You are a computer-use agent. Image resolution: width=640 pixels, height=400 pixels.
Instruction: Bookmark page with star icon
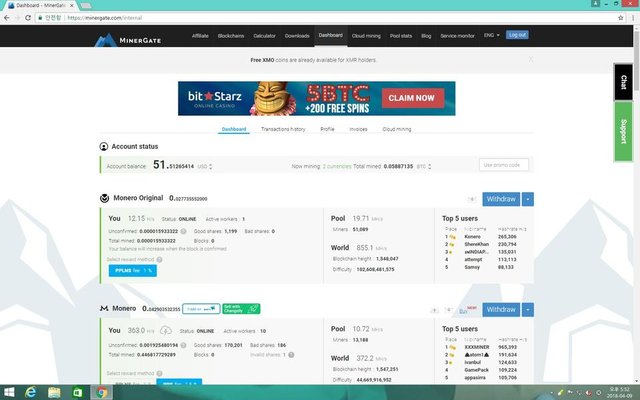[x=621, y=18]
